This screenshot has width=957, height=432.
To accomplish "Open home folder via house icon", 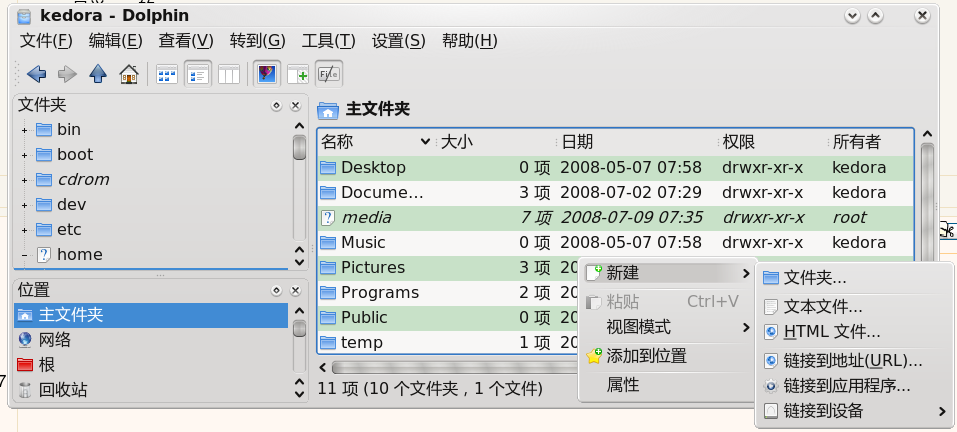I will [129, 74].
